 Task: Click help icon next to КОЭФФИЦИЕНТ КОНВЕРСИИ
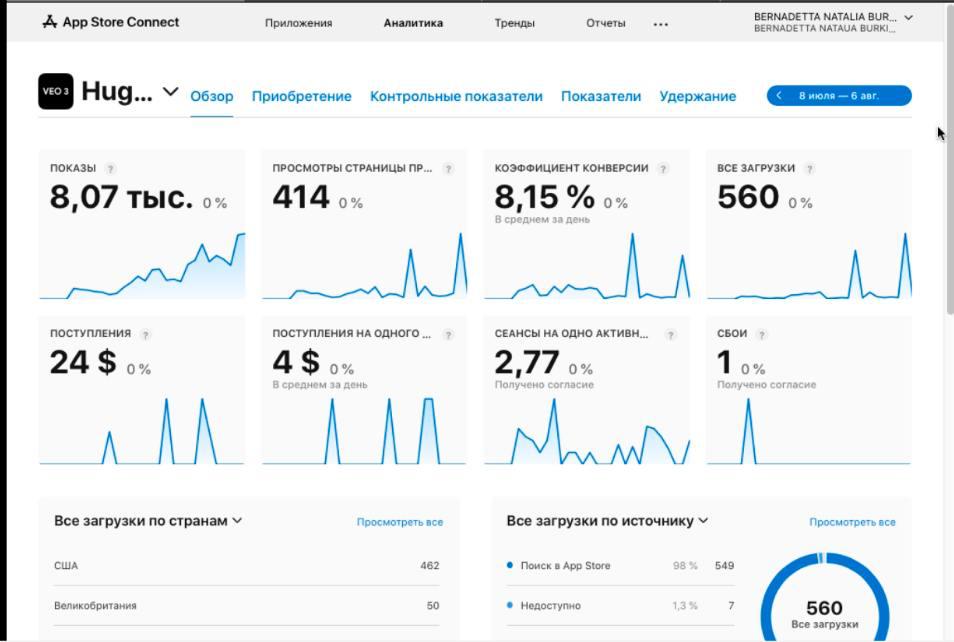(x=663, y=169)
